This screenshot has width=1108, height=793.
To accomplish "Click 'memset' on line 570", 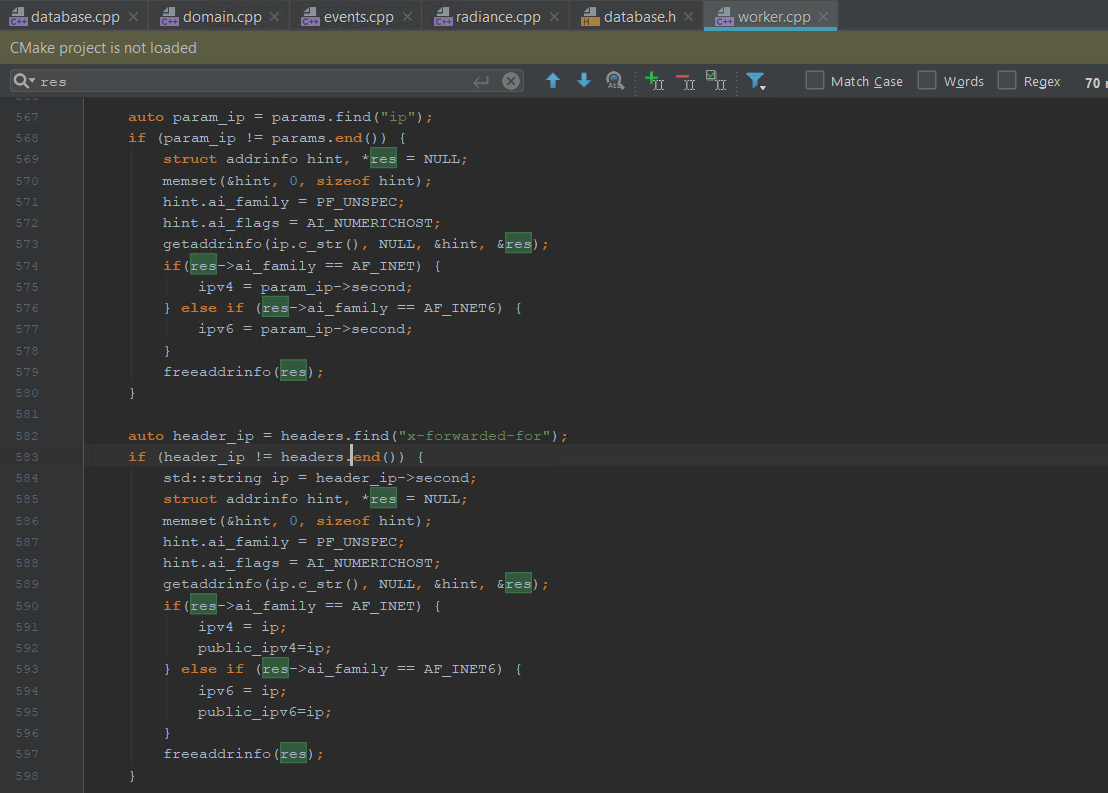I will [x=189, y=181].
